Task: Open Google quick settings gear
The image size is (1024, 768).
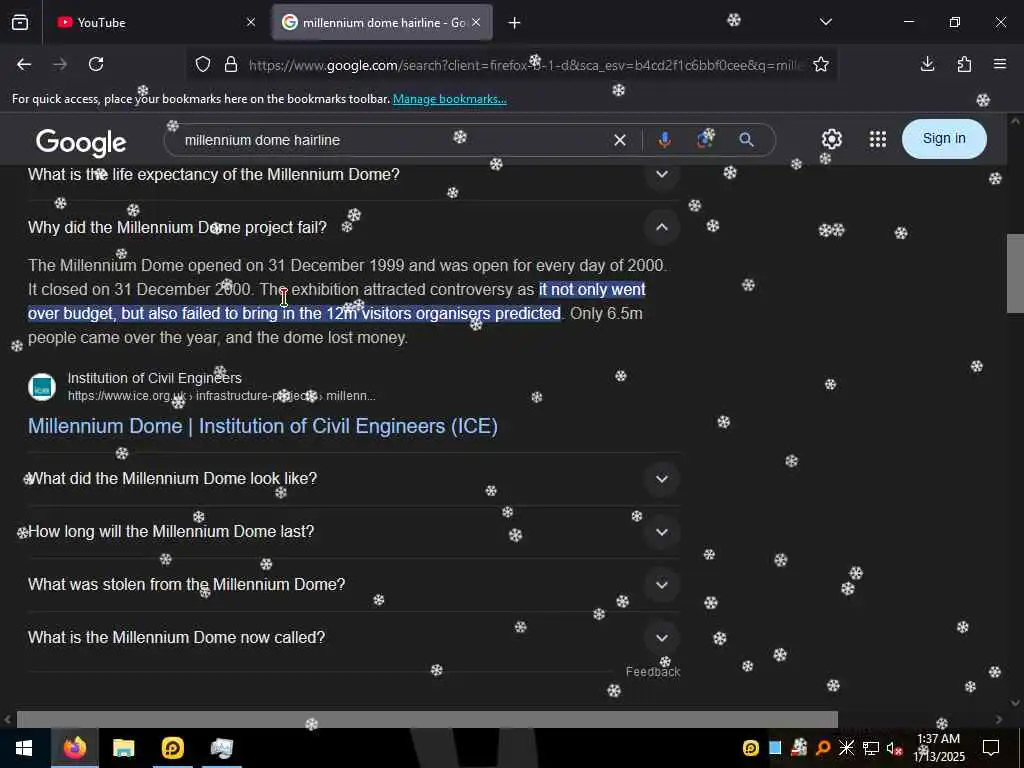Action: pos(831,139)
